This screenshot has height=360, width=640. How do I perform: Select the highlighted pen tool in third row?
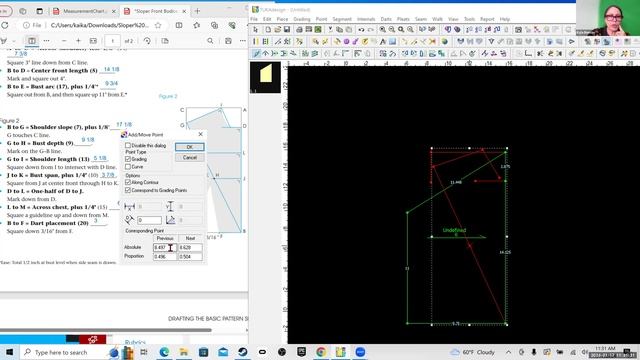[256, 53]
